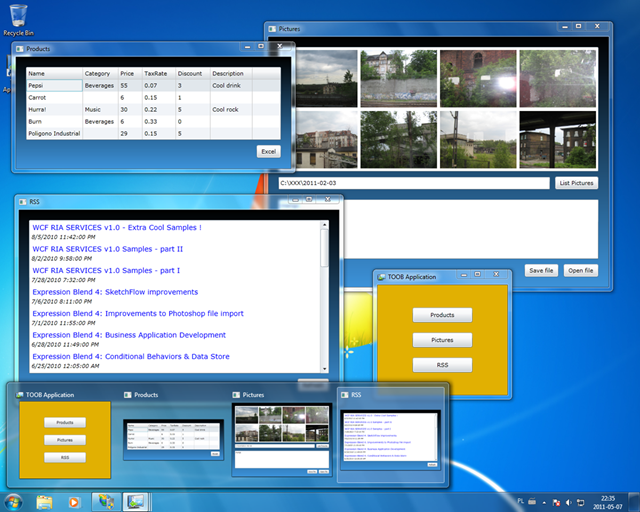
Task: Click RSS list scrollbar up arrow
Action: coord(324,225)
